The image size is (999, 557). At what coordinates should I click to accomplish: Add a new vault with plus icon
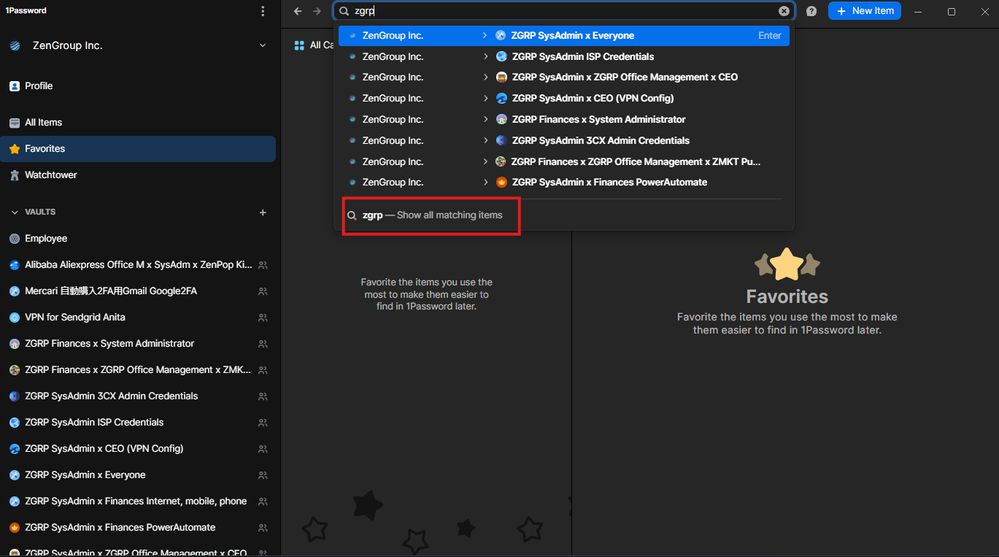(x=262, y=212)
